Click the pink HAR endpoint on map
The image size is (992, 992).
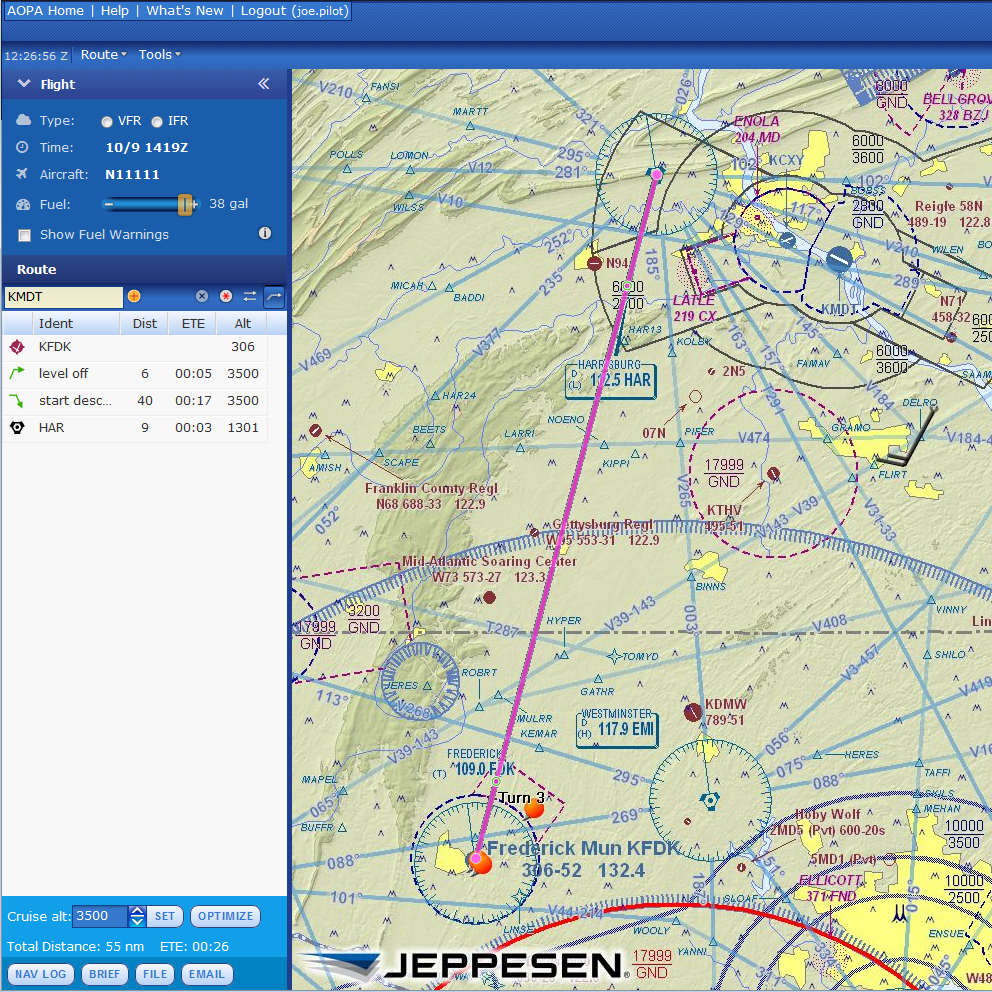657,173
